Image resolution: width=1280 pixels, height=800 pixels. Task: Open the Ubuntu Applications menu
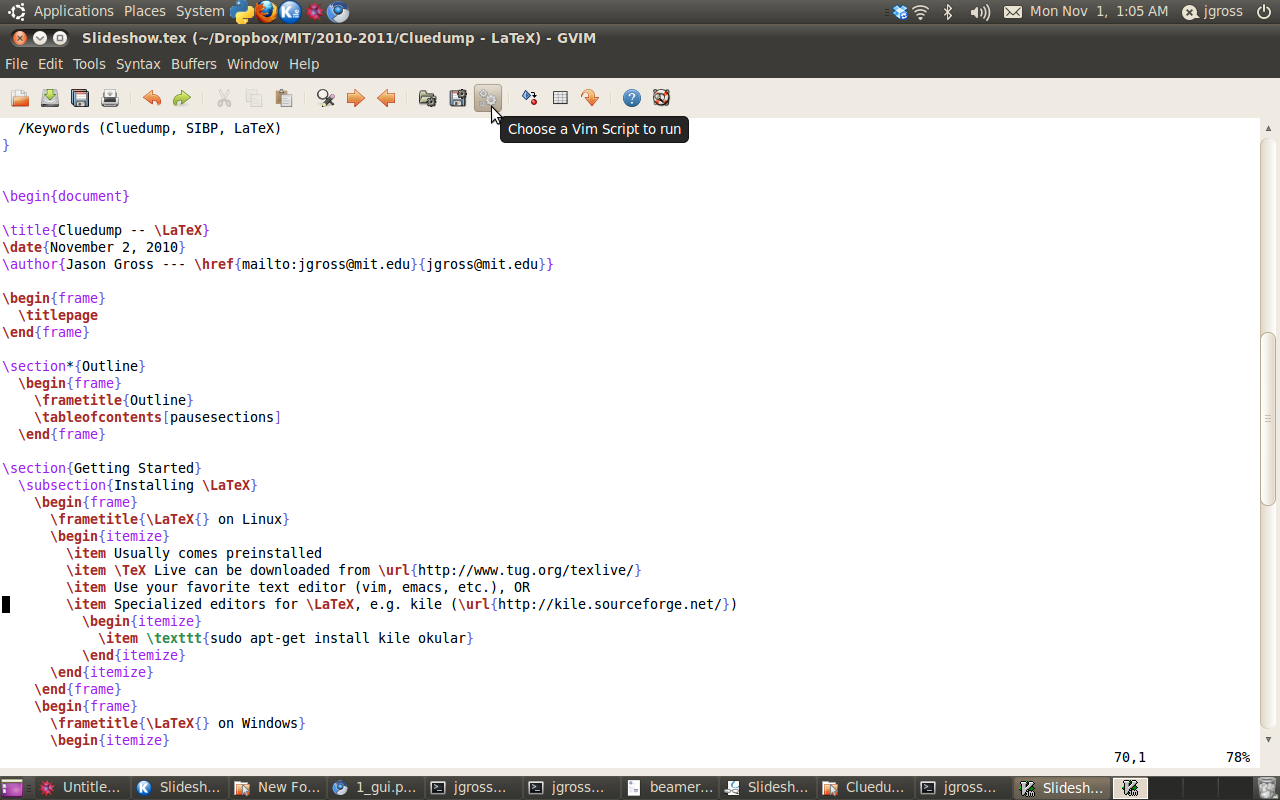click(x=73, y=11)
